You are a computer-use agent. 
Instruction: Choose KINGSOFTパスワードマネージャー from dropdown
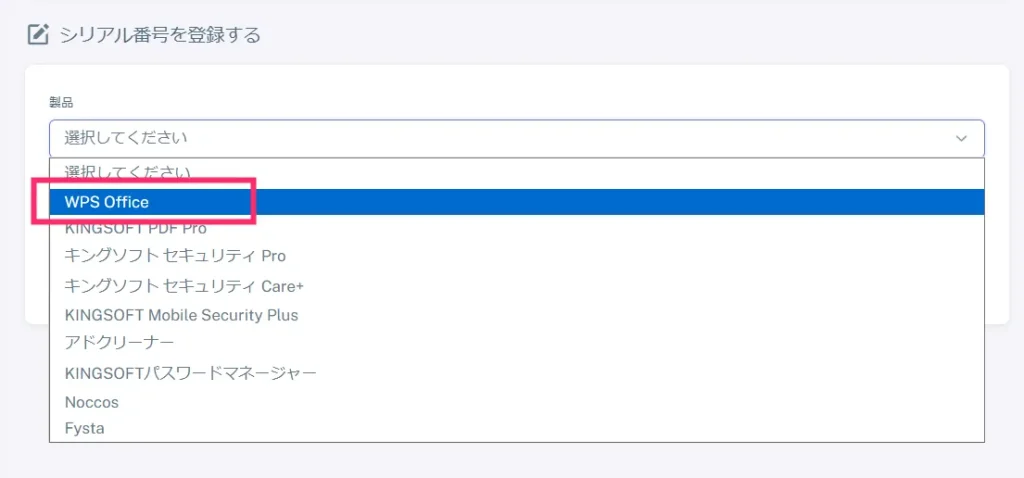click(x=191, y=373)
